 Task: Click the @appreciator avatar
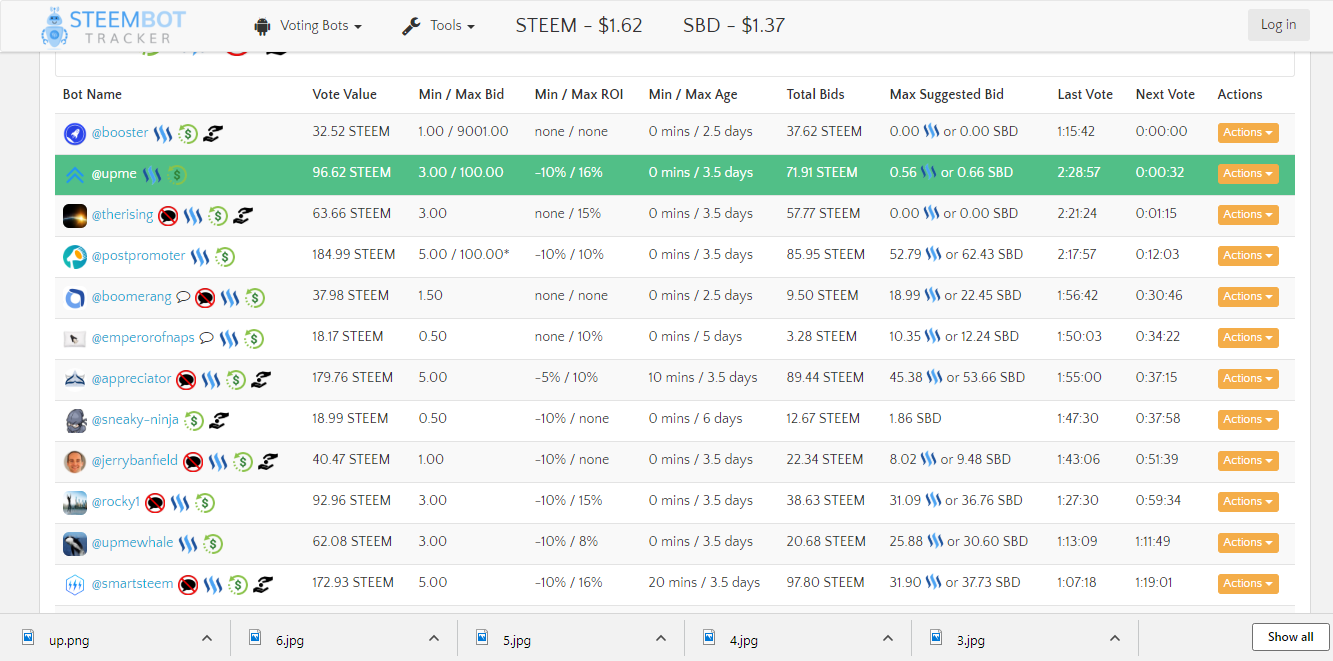[75, 379]
